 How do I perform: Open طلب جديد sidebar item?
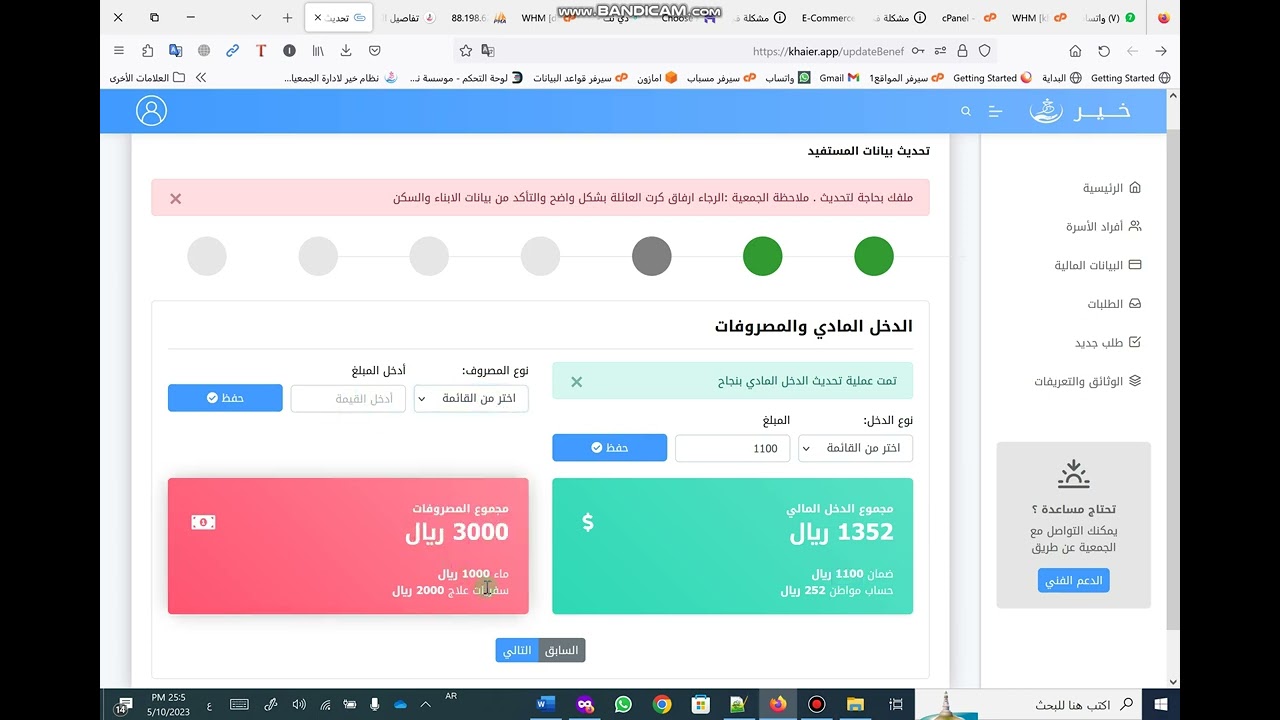pos(1107,343)
